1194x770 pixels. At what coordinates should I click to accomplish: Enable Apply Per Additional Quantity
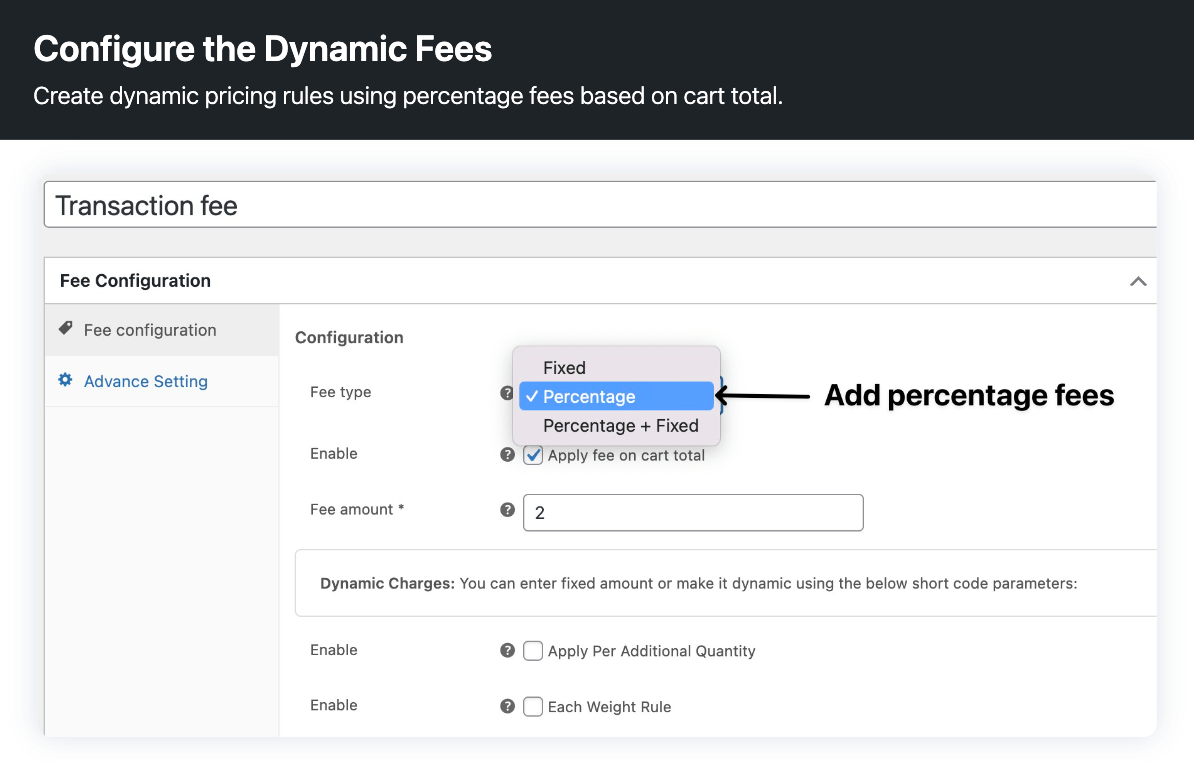(x=533, y=650)
